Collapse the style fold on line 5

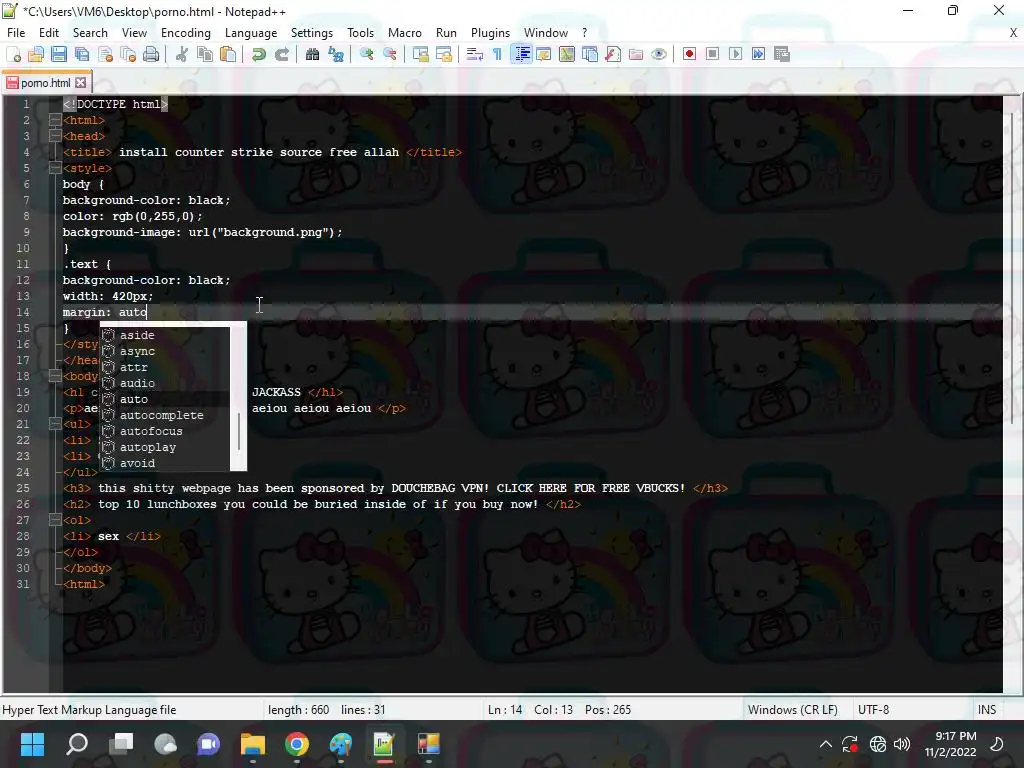55,168
